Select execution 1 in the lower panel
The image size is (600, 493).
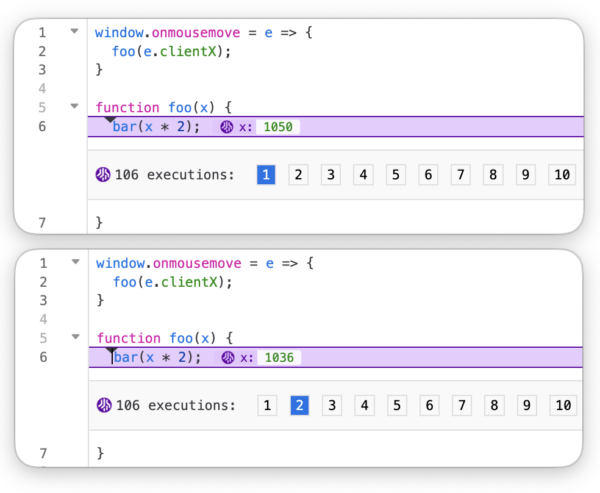tap(266, 405)
